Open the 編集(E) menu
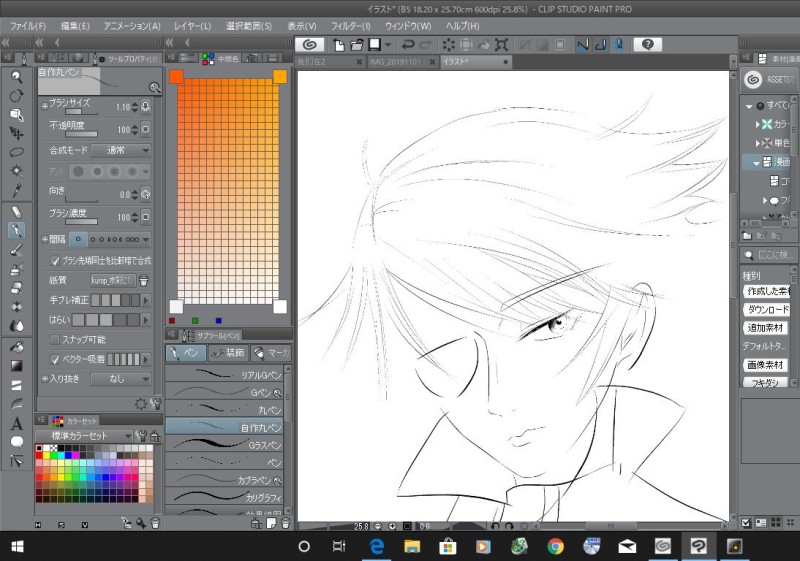This screenshot has width=800, height=561. click(x=75, y=26)
